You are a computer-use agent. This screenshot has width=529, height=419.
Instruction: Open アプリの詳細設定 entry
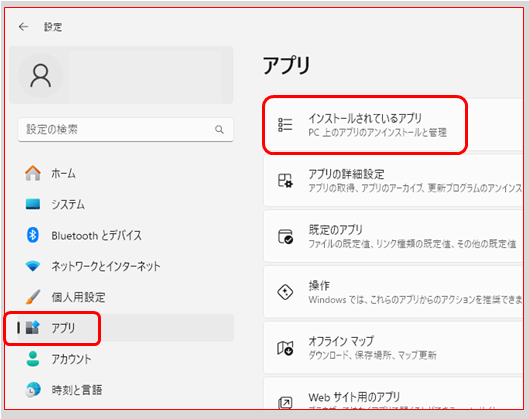pyautogui.click(x=393, y=180)
